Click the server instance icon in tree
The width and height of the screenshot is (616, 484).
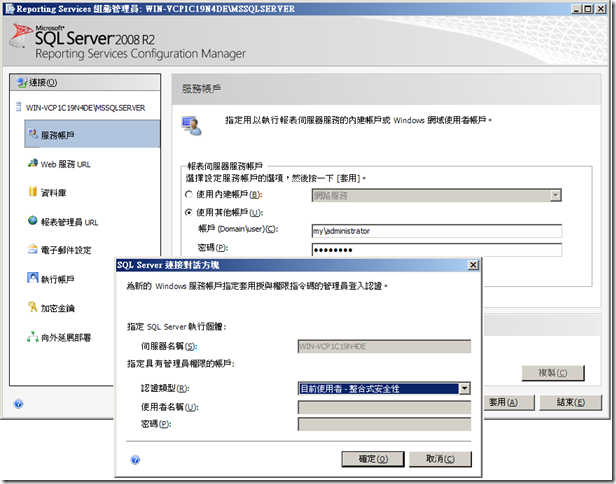18,107
